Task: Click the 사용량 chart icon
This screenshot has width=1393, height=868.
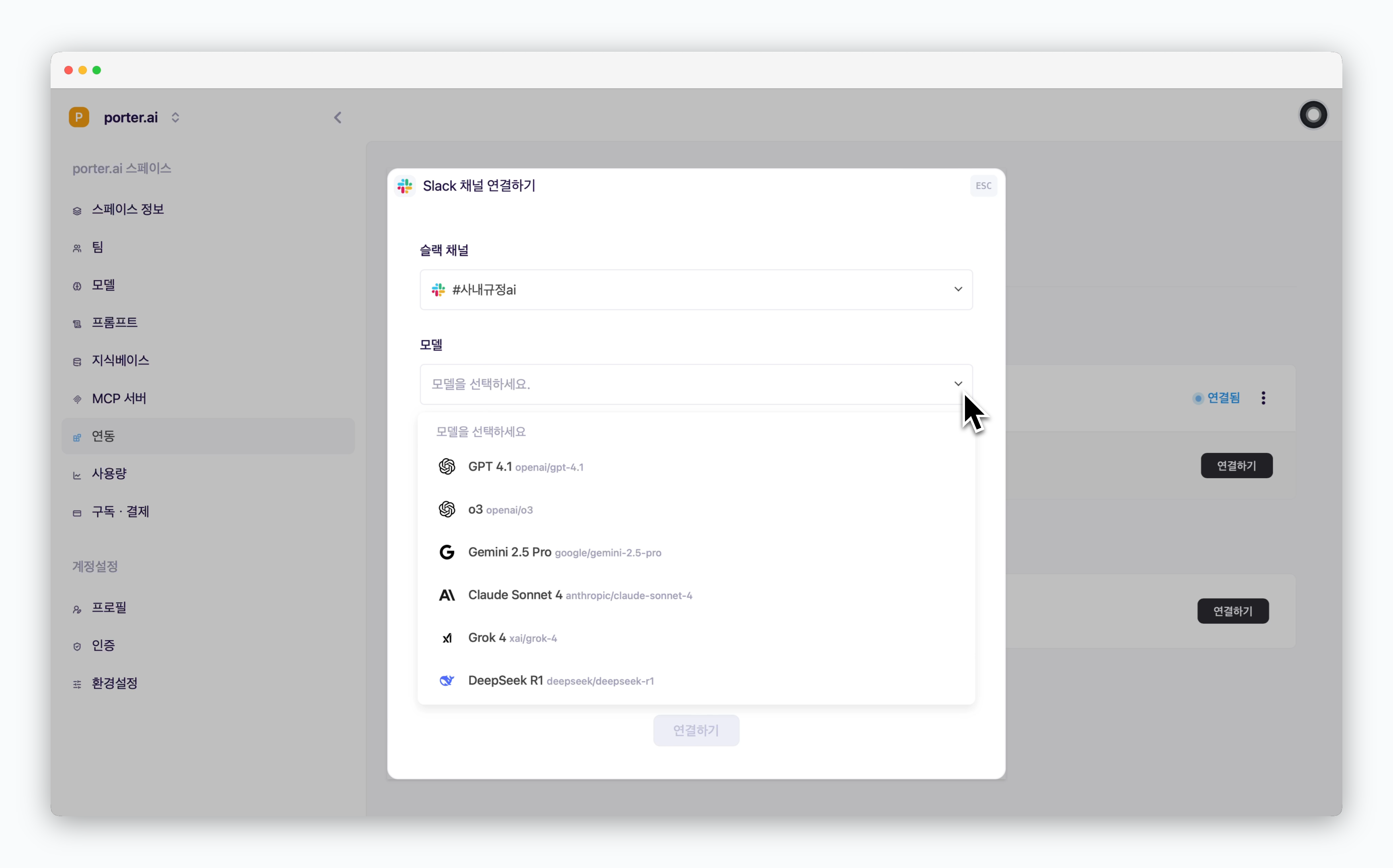Action: coord(77,475)
